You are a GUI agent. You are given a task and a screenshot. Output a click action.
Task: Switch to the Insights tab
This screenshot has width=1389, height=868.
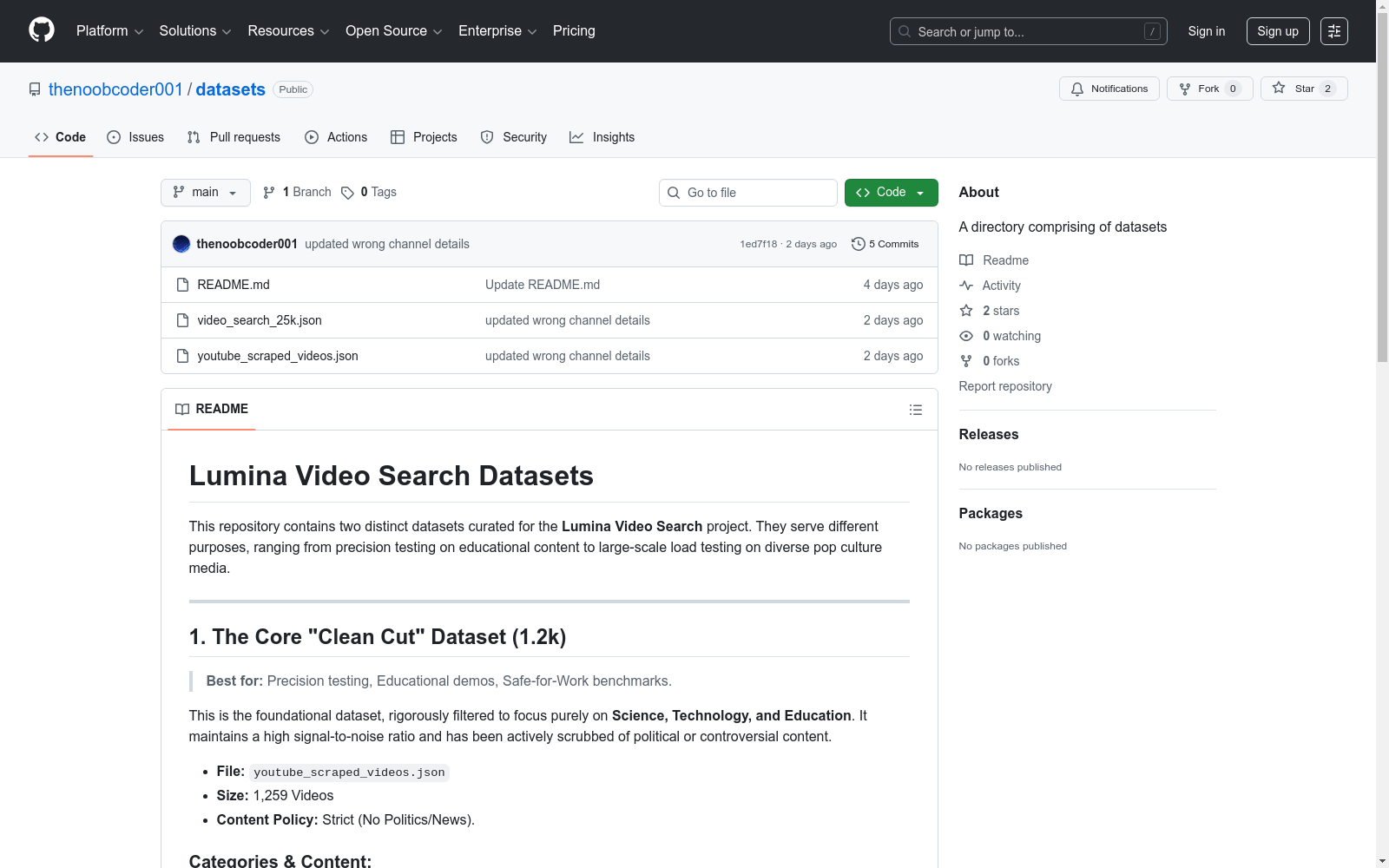point(602,137)
